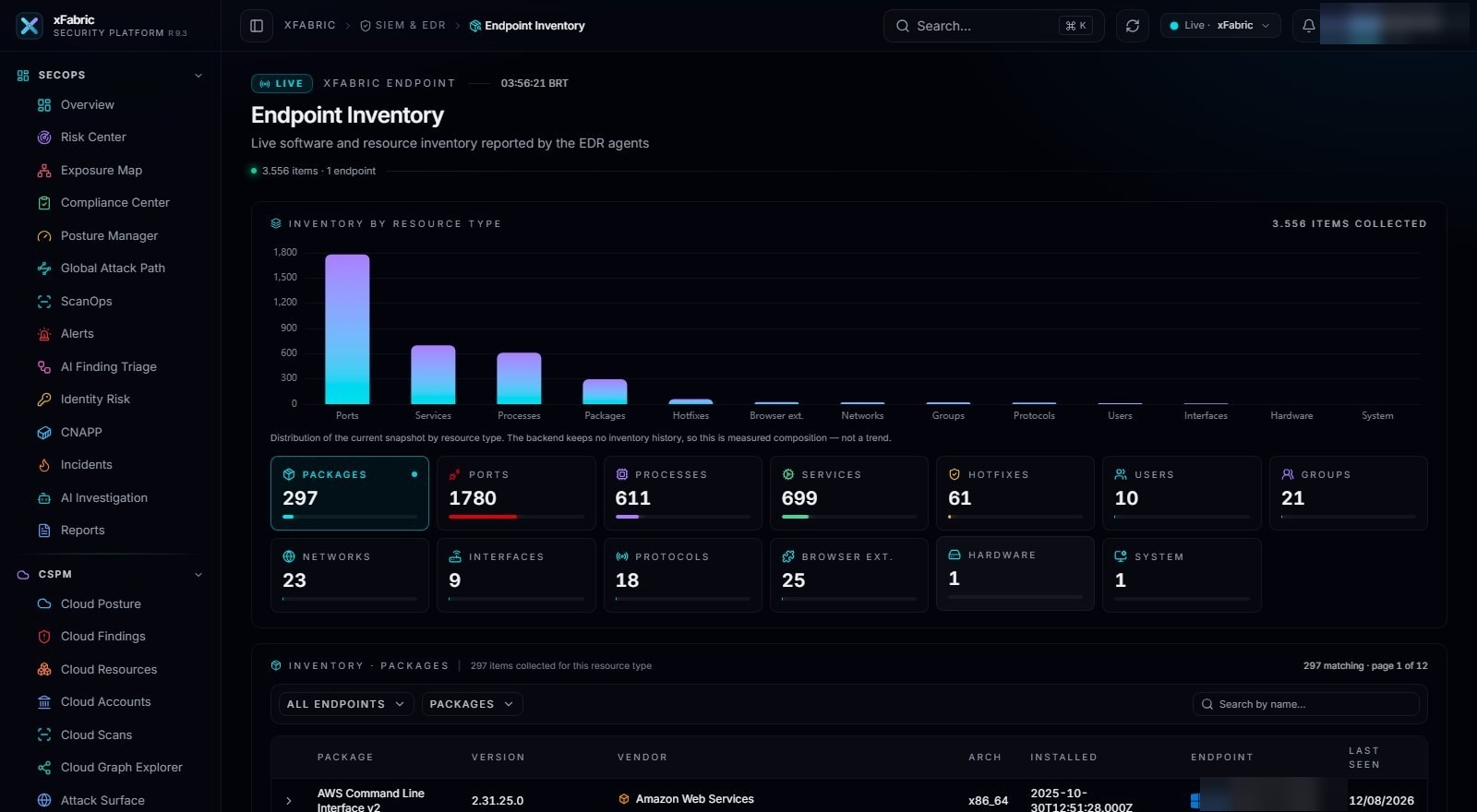The height and width of the screenshot is (812, 1477).
Task: Click the Processes bar in chart
Action: click(x=519, y=378)
